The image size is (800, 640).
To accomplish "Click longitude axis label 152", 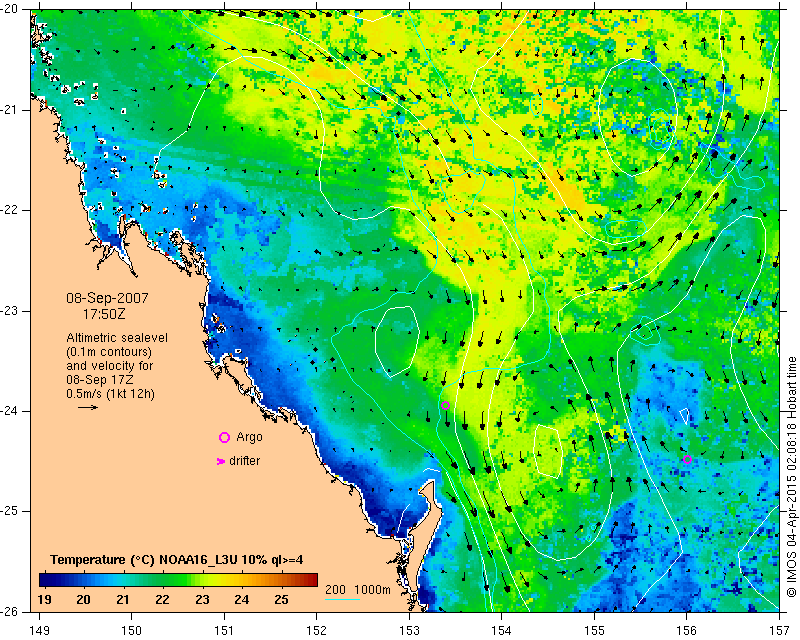I will pyautogui.click(x=316, y=631).
